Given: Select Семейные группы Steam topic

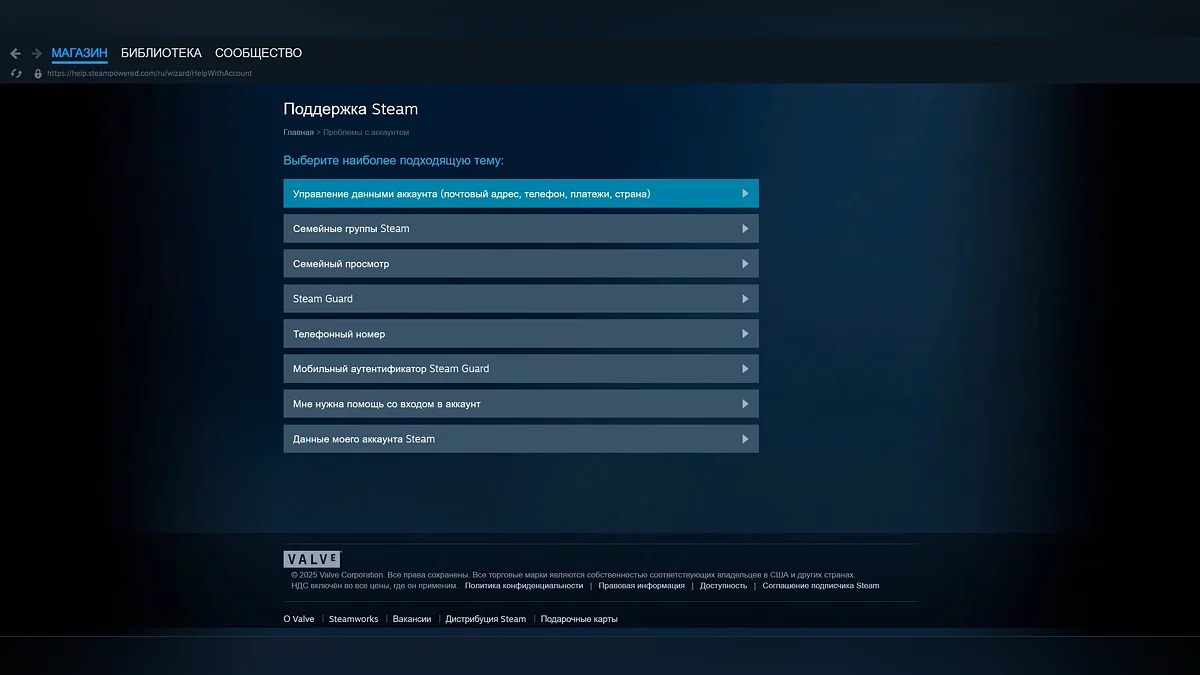Looking at the screenshot, I should click(521, 228).
